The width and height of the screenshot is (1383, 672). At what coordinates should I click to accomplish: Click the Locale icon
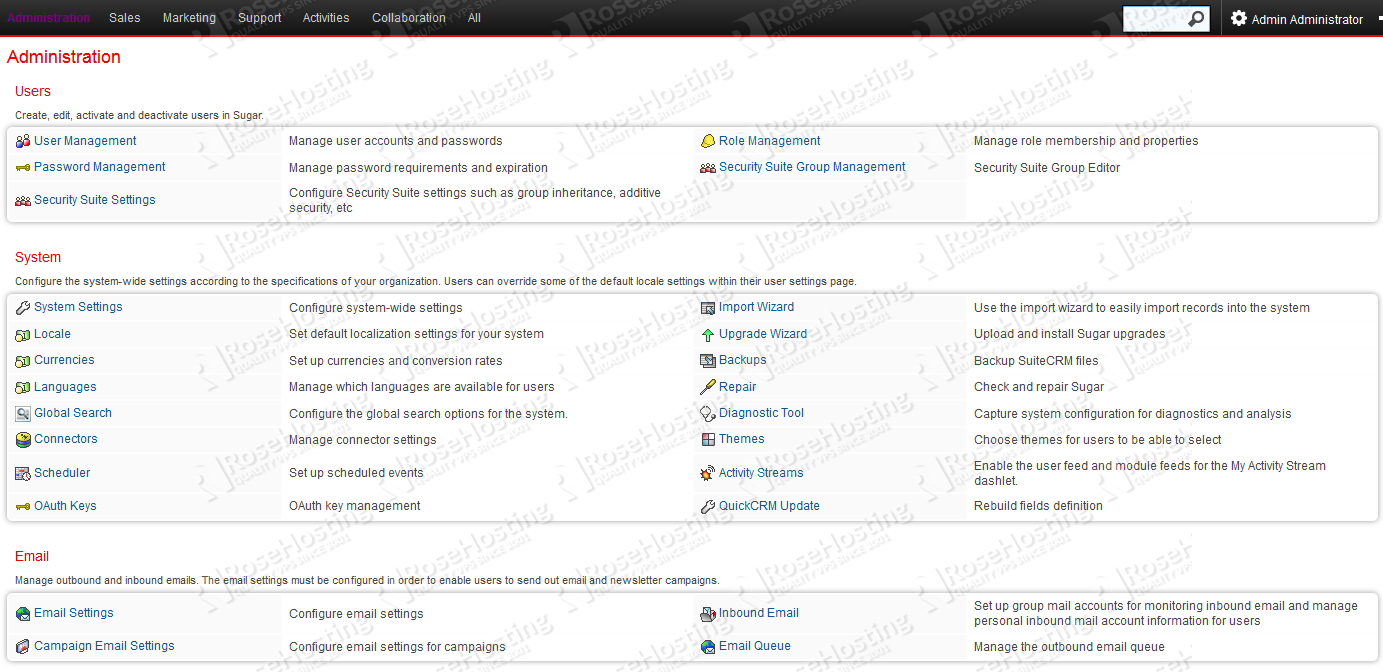click(23, 335)
